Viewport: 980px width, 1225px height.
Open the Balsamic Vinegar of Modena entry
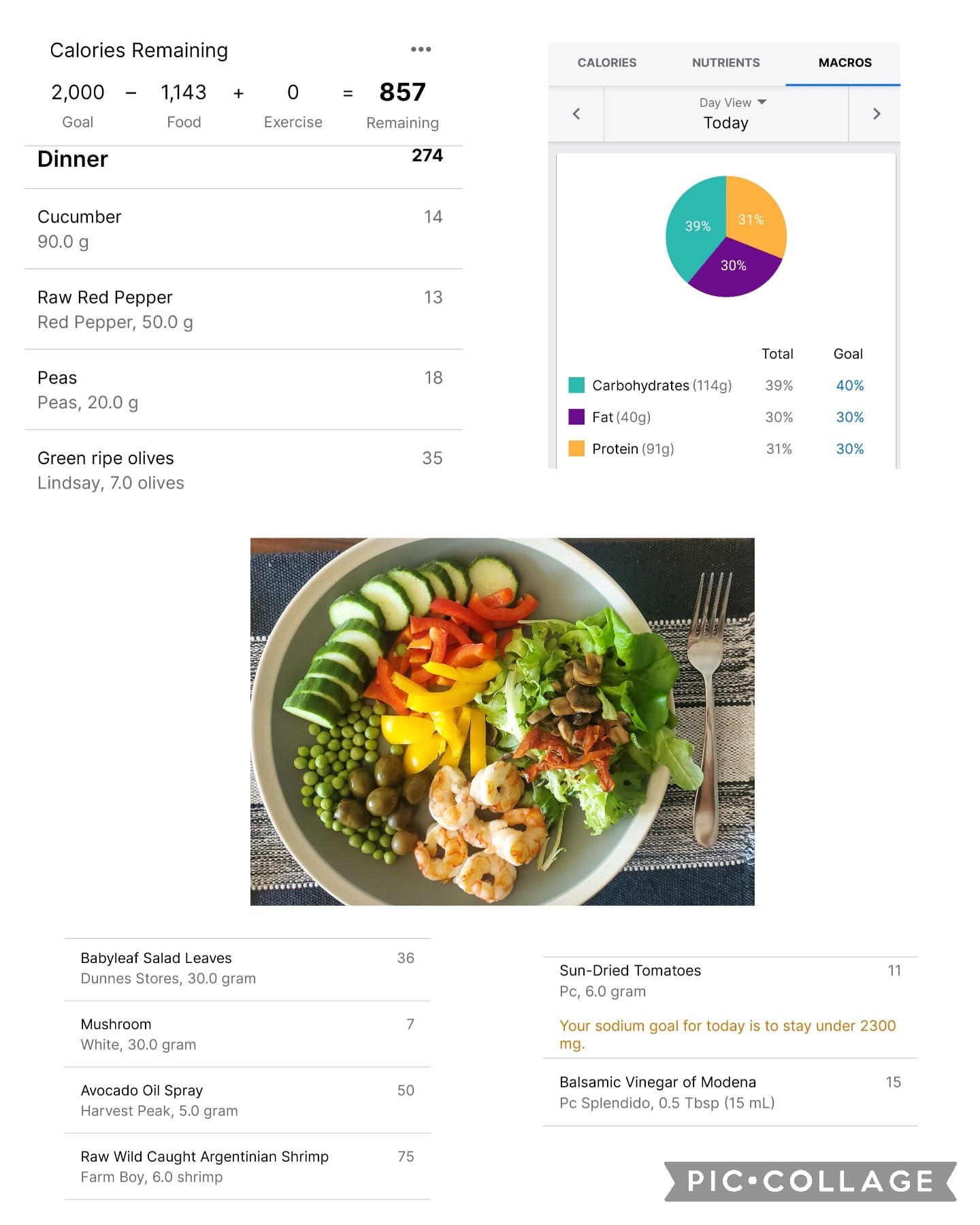pyautogui.click(x=730, y=1092)
